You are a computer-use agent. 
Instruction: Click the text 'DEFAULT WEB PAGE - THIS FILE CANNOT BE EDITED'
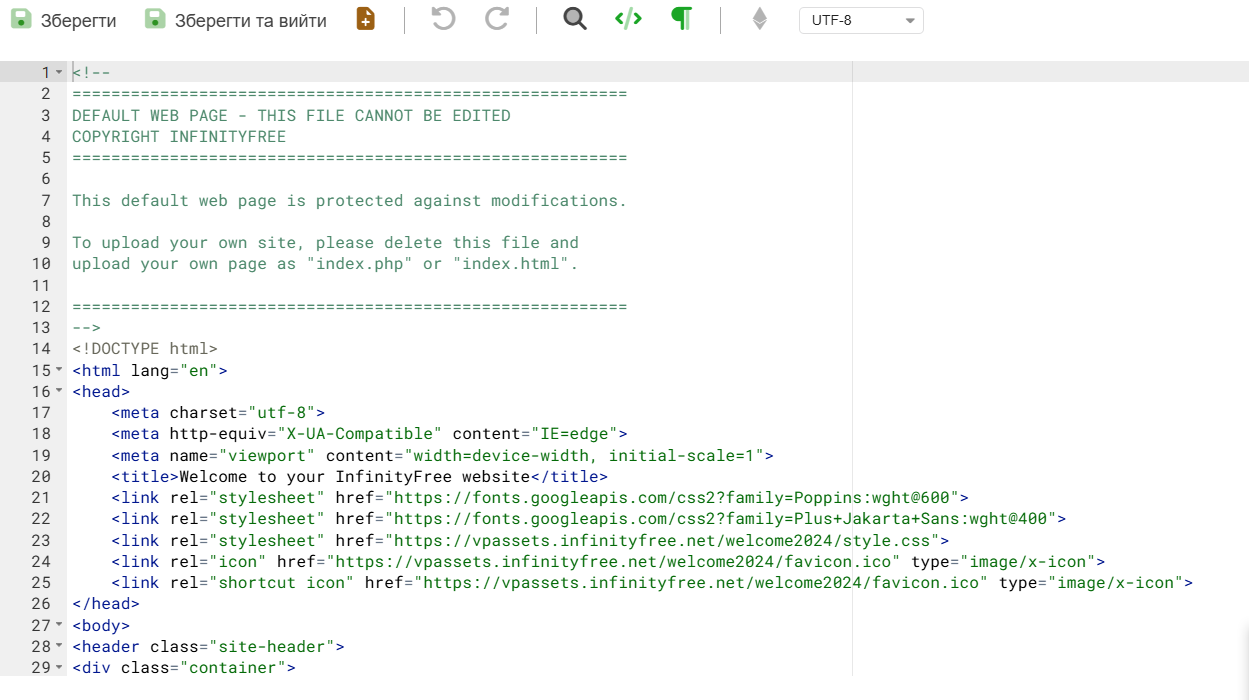[291, 115]
